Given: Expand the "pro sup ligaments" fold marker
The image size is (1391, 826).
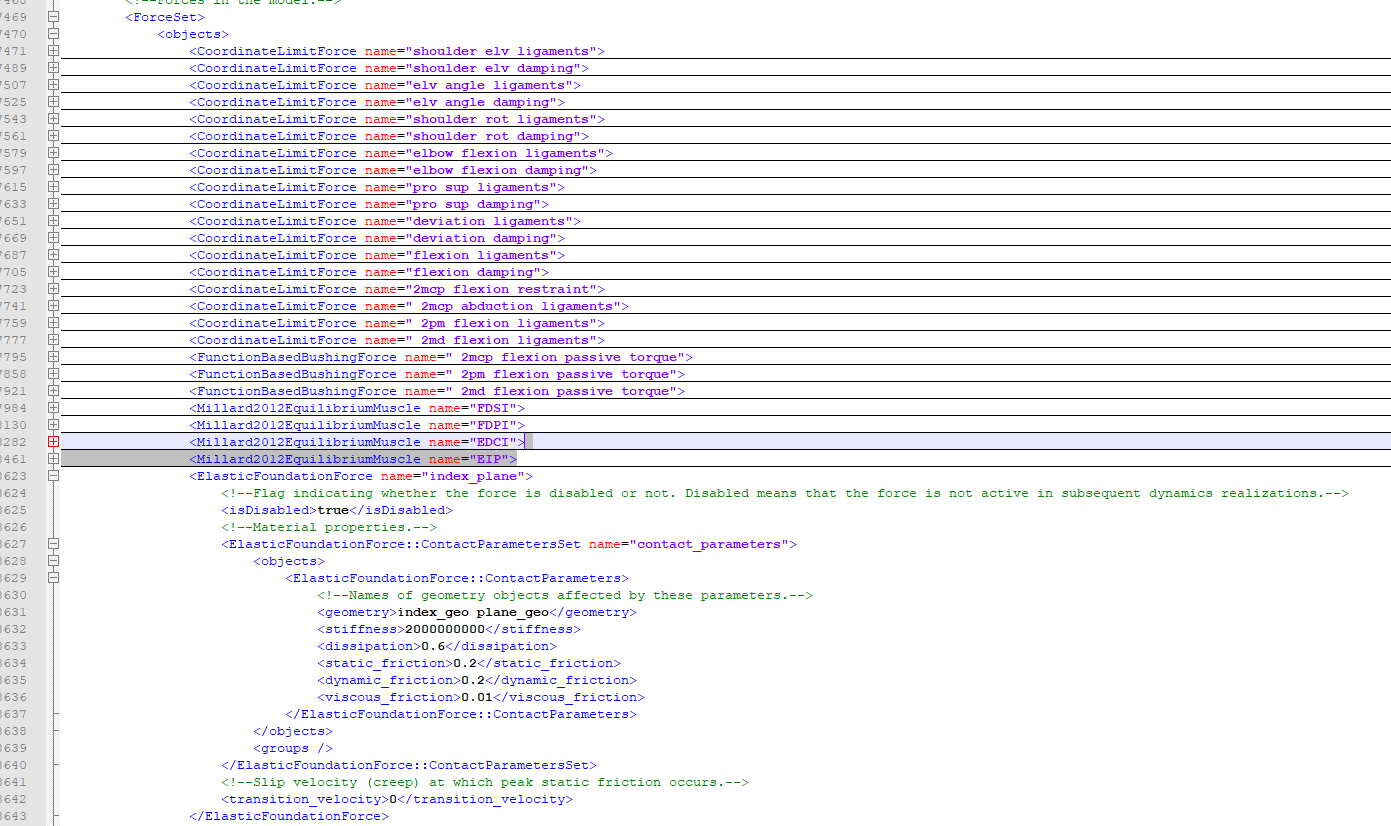Looking at the screenshot, I should pyautogui.click(x=53, y=187).
